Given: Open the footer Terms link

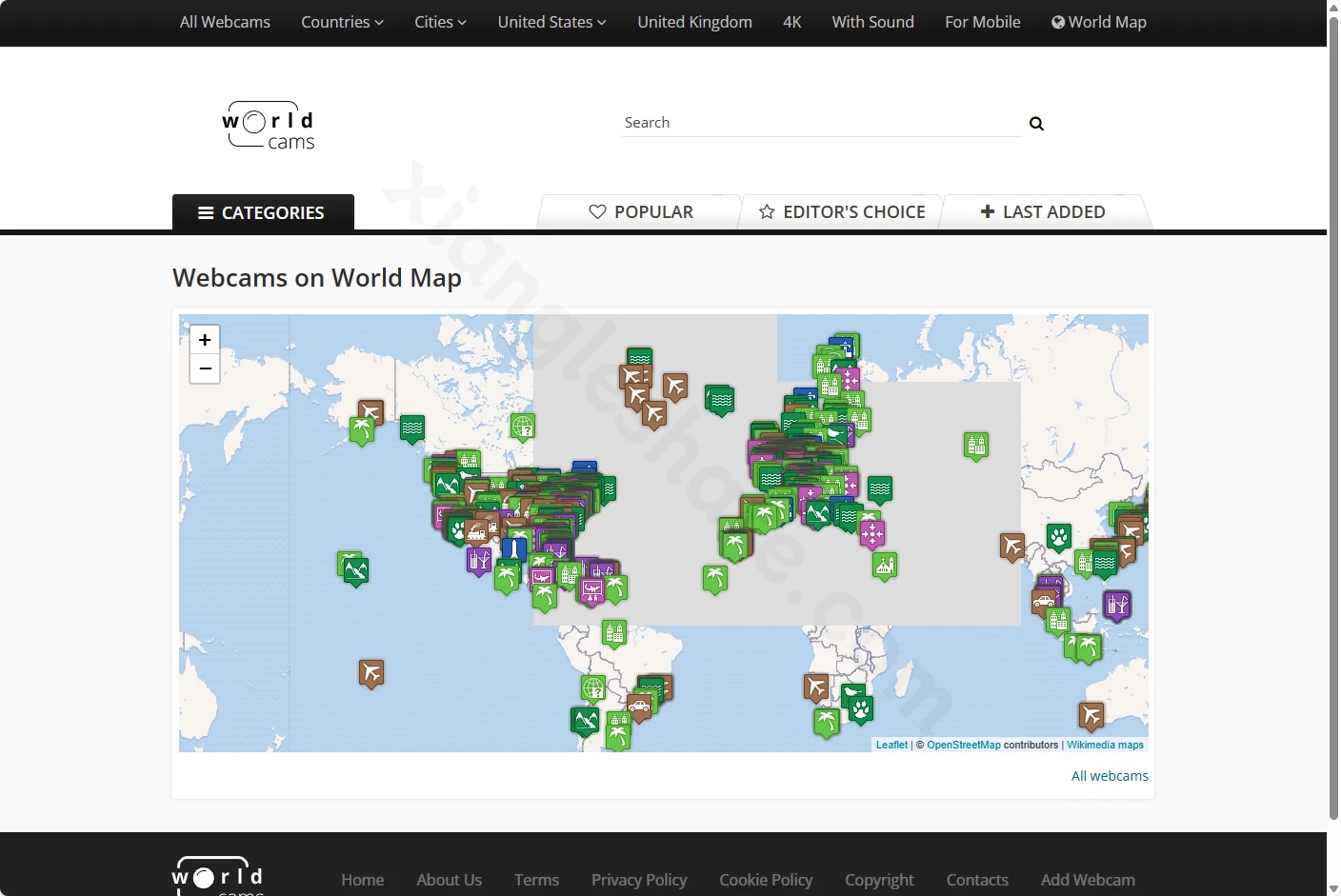Looking at the screenshot, I should coord(536,880).
